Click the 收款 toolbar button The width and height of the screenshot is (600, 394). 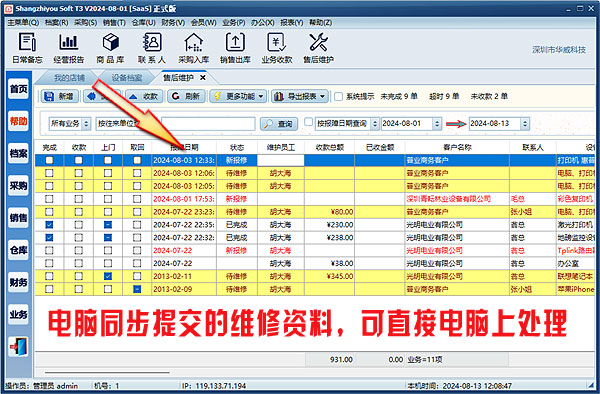tap(144, 96)
